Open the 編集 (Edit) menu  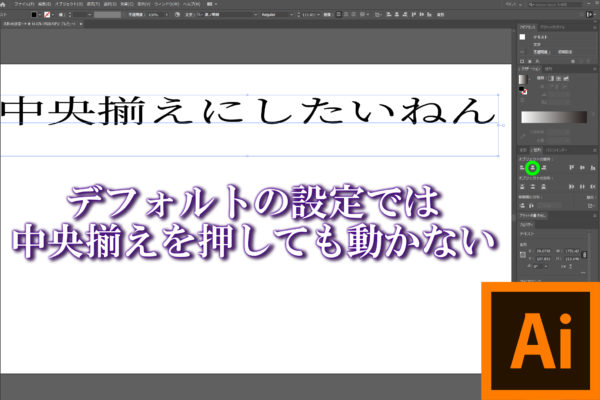[44, 4]
